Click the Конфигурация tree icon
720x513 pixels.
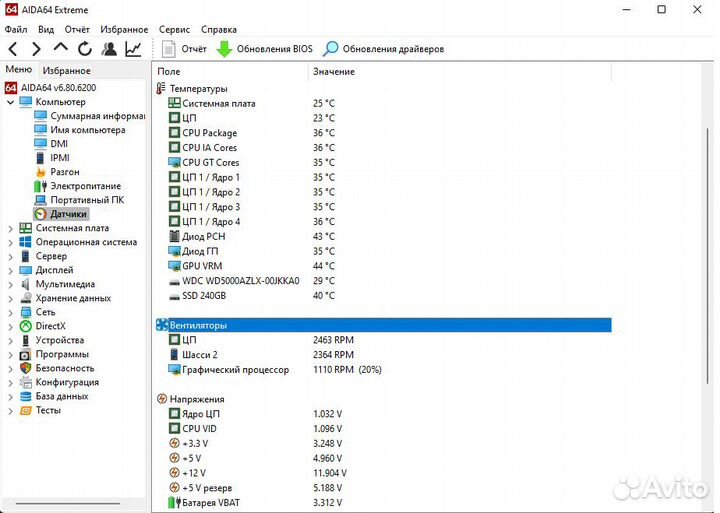(x=26, y=383)
